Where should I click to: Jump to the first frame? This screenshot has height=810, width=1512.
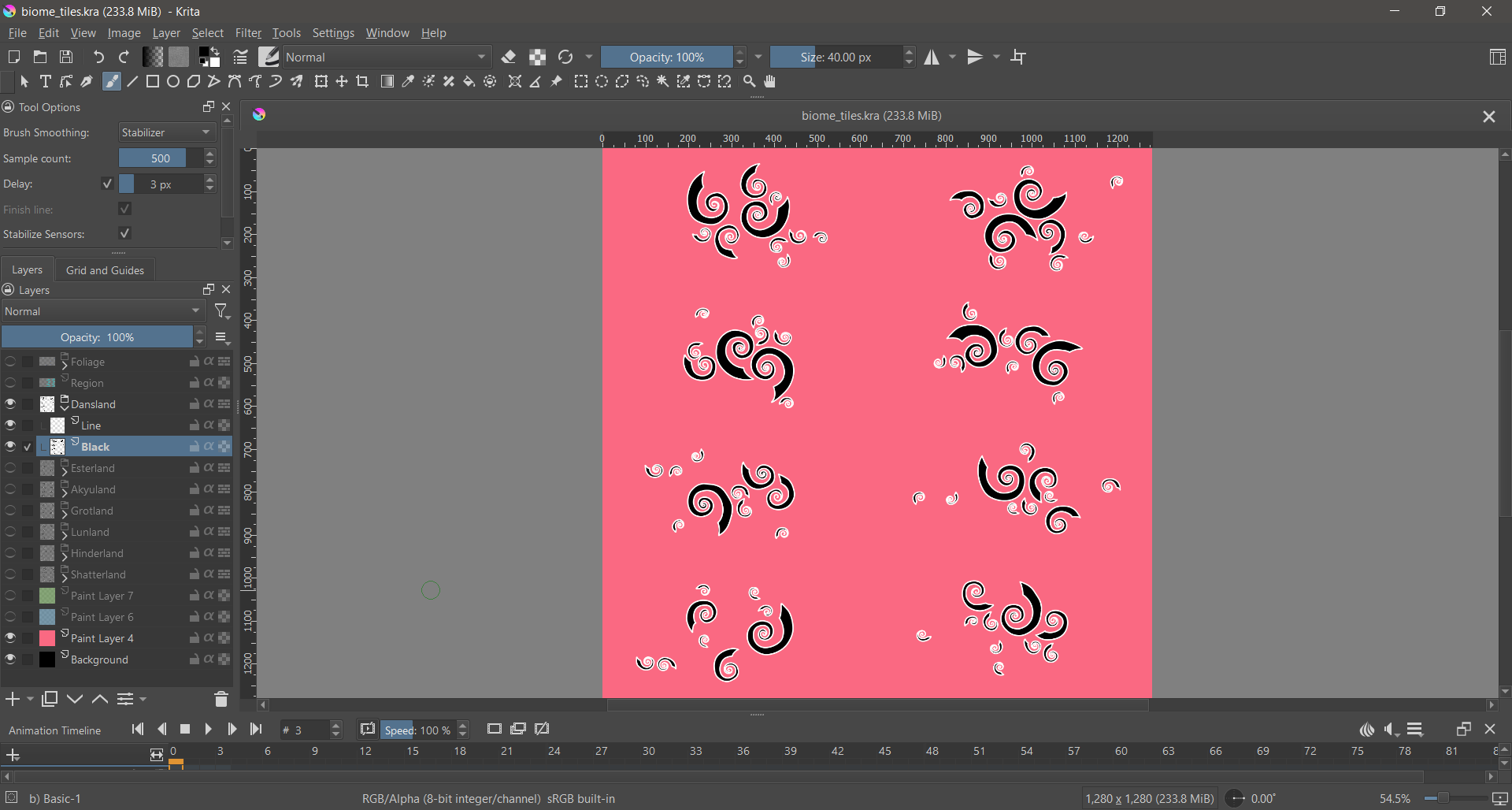point(138,729)
